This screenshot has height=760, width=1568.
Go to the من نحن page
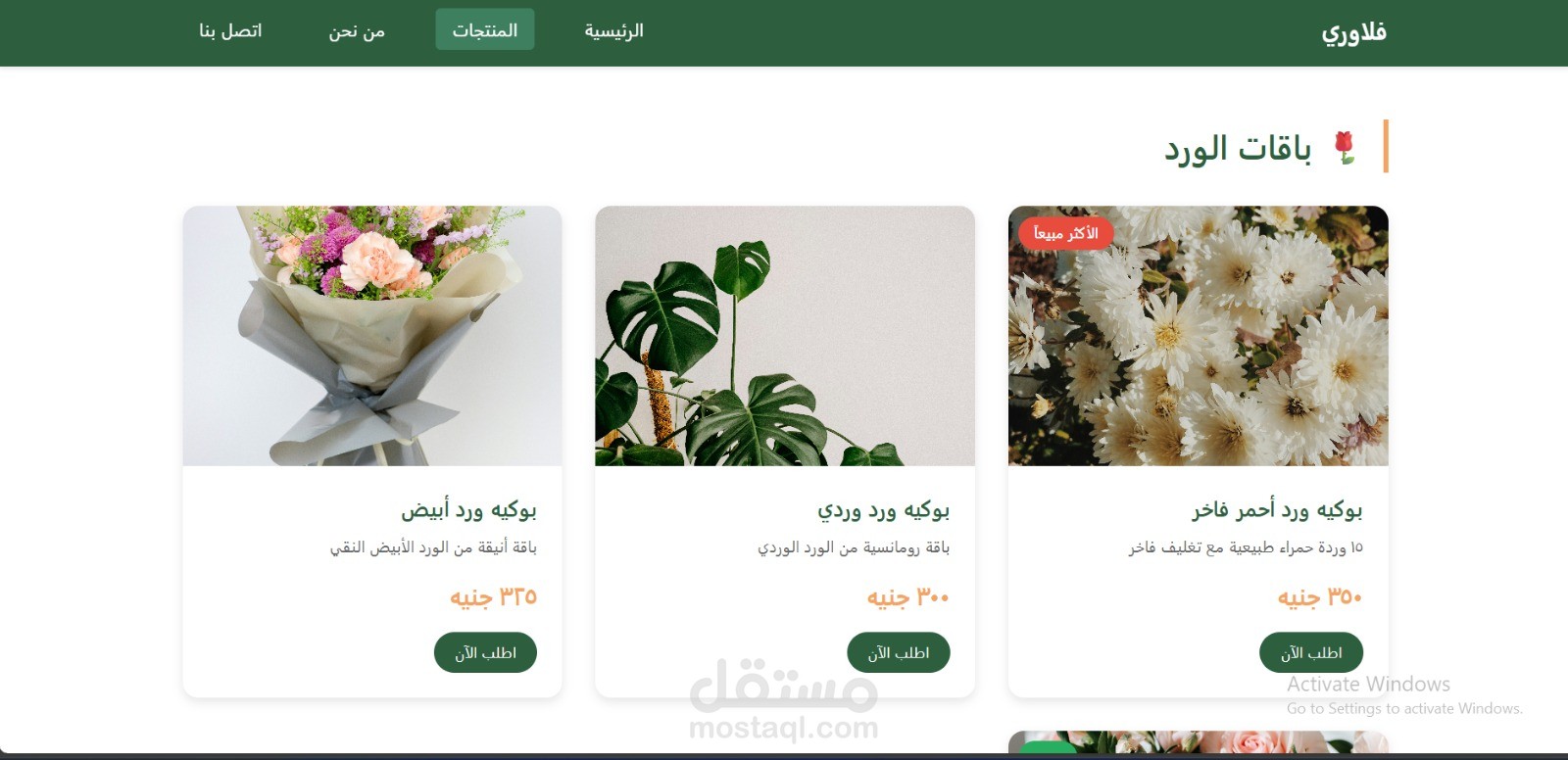(357, 30)
